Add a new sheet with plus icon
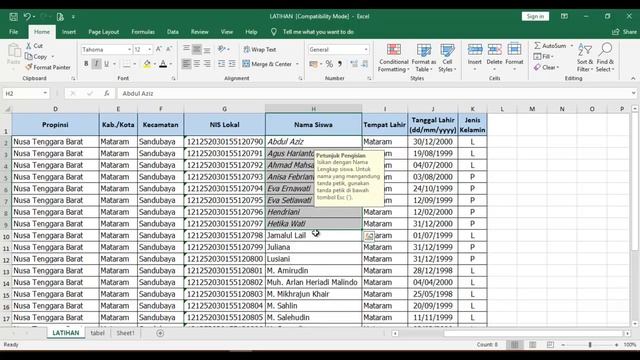The height and width of the screenshot is (360, 640). point(160,333)
